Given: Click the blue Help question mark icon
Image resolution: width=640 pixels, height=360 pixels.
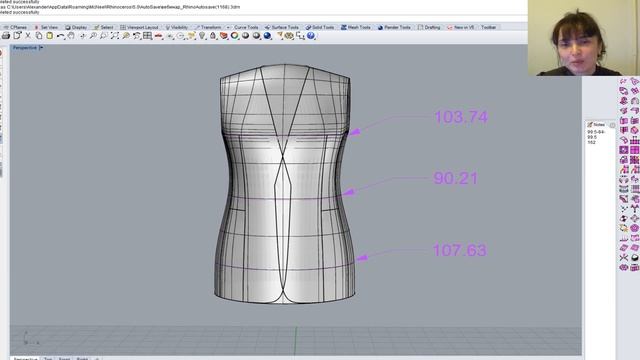Looking at the screenshot, I should [311, 36].
